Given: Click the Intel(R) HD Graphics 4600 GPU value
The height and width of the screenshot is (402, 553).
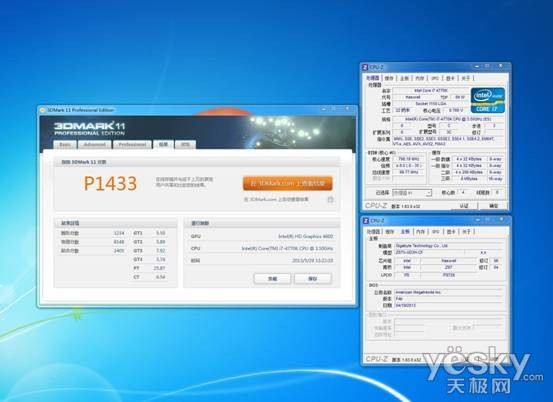Looking at the screenshot, I should (305, 236).
